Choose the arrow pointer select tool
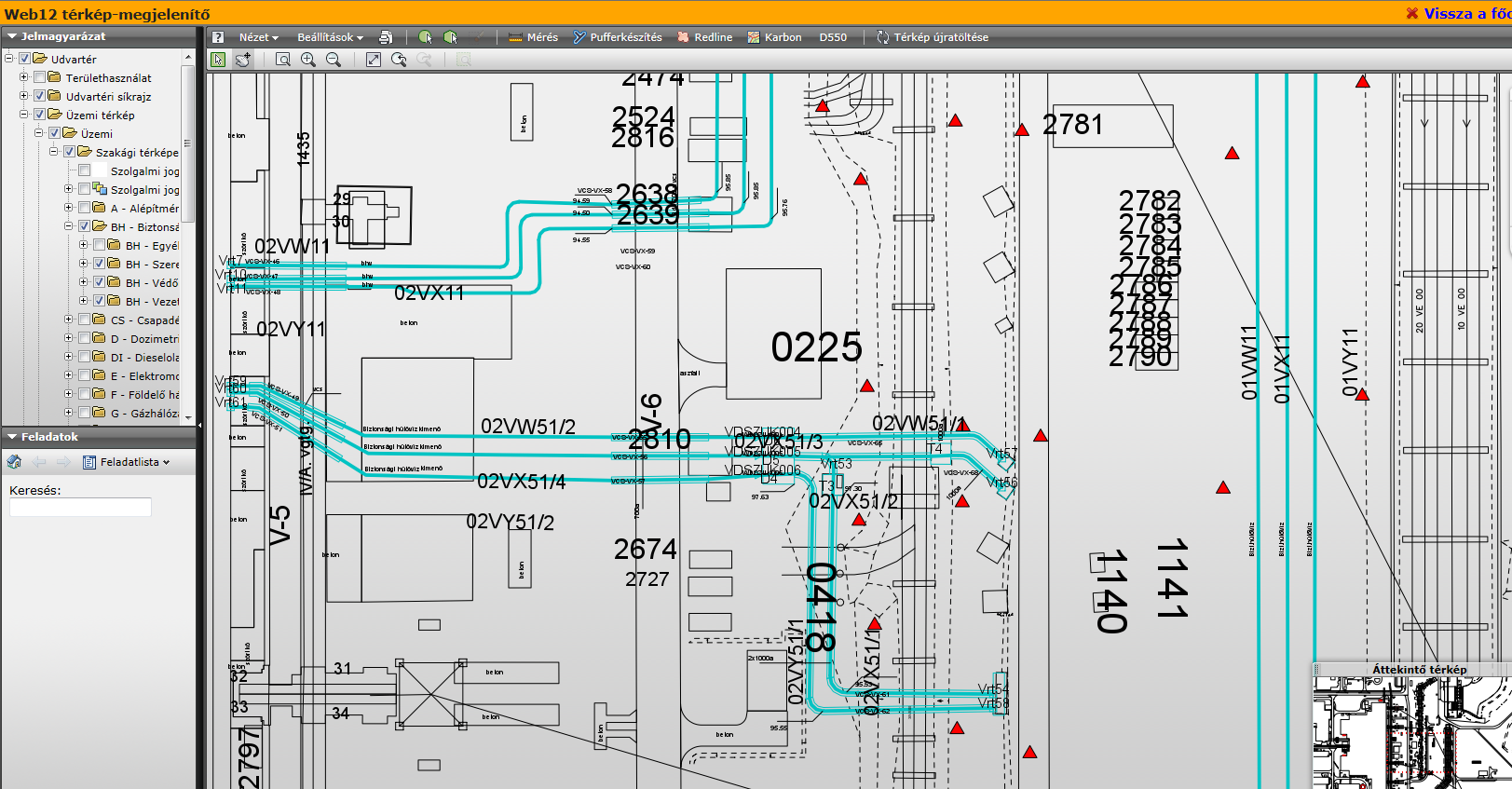1512x789 pixels. pos(218,60)
